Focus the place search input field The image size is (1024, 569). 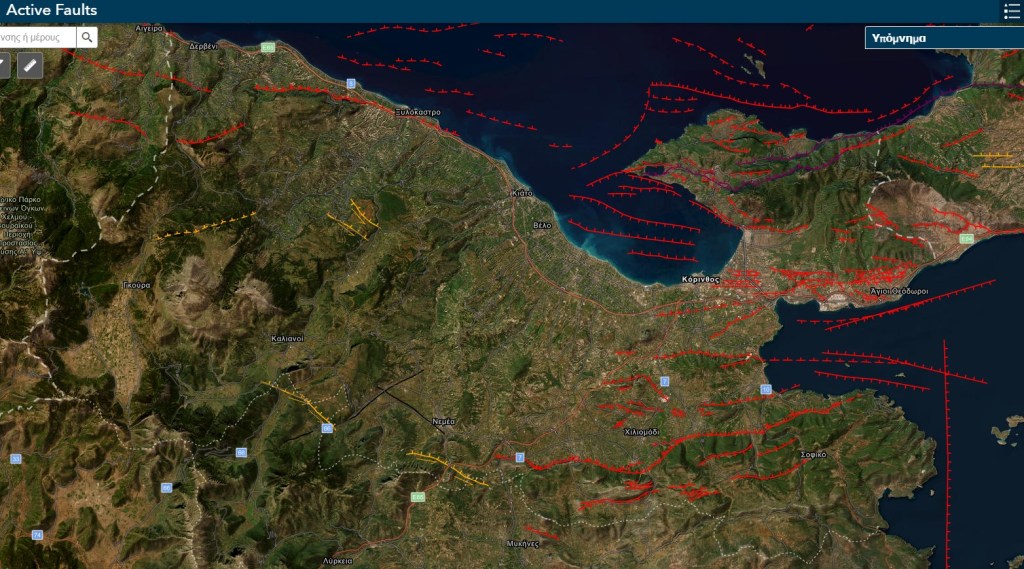click(37, 37)
